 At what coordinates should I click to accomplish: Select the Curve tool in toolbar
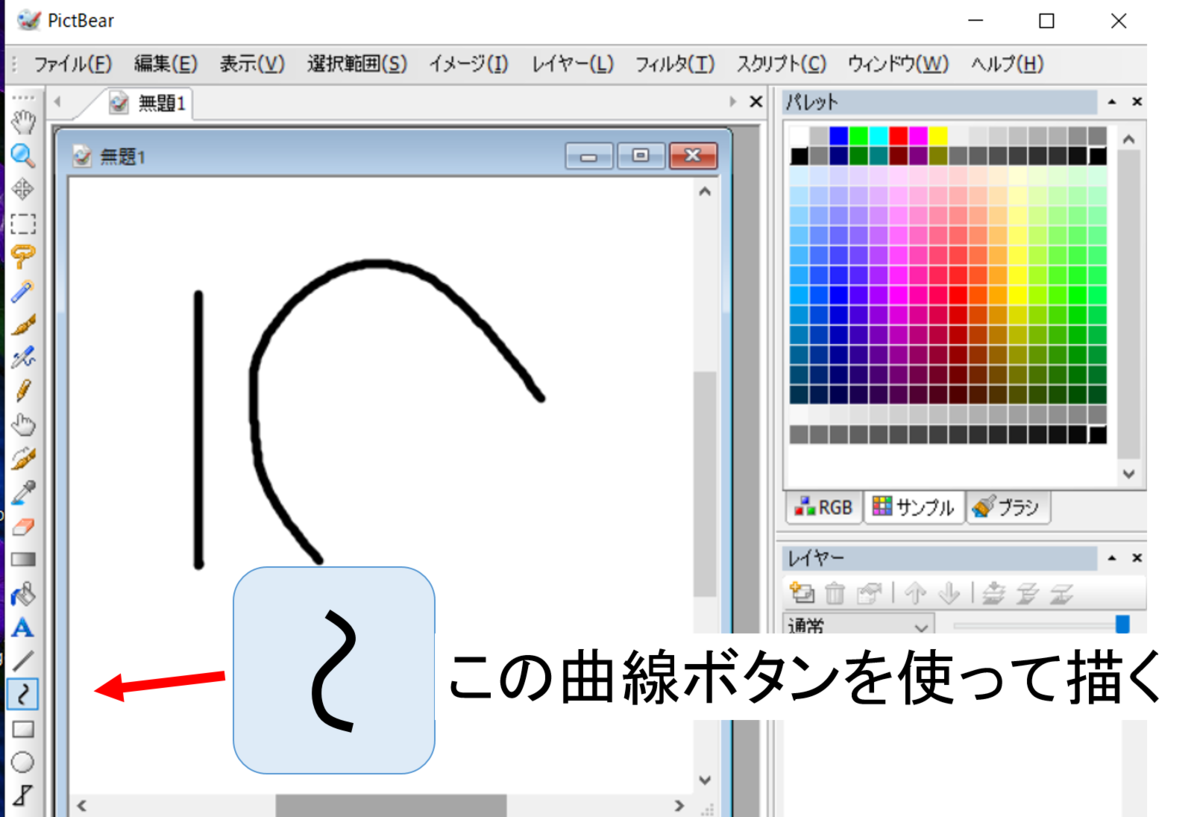point(22,693)
